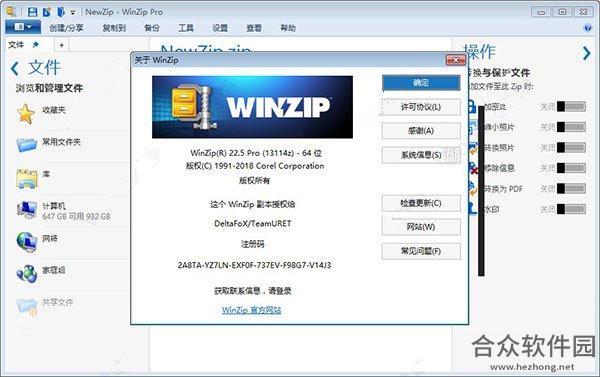The height and width of the screenshot is (377, 600).
Task: Click the WinZip app icon in title bar
Action: tap(11, 11)
